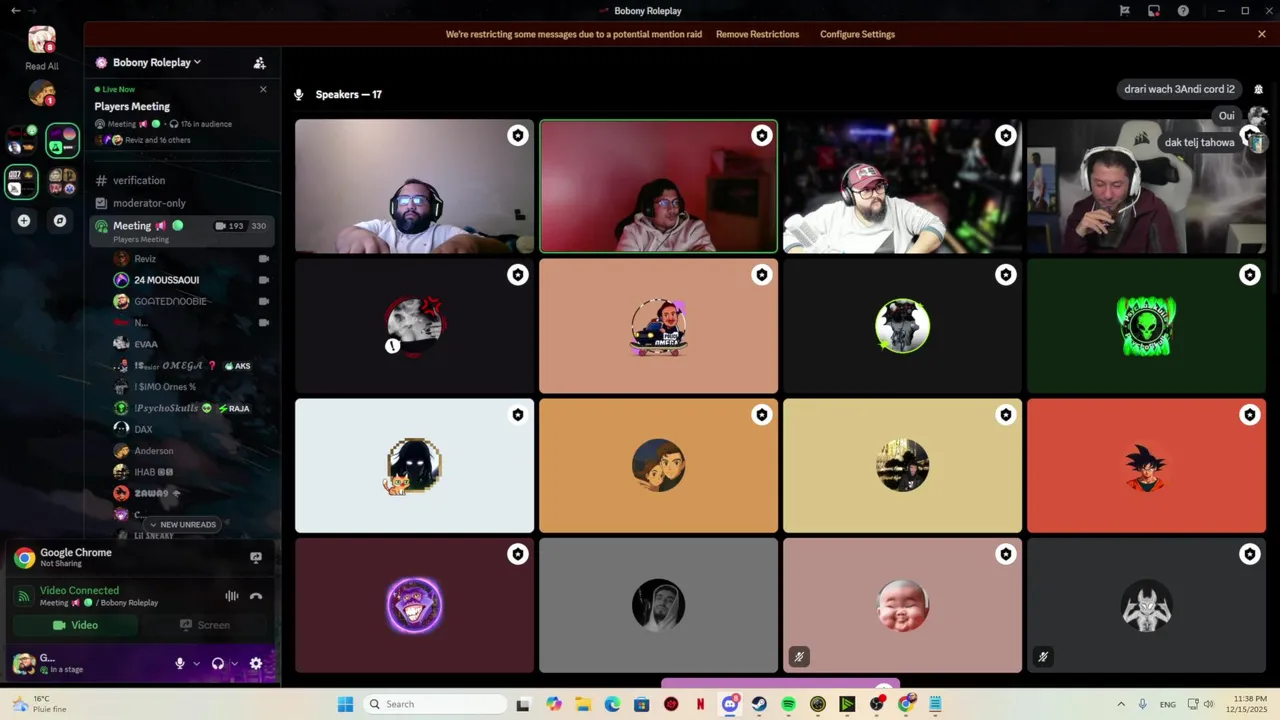The image size is (1280, 720).
Task: Click the ghost icon beside the drari wach message
Action: (1258, 90)
